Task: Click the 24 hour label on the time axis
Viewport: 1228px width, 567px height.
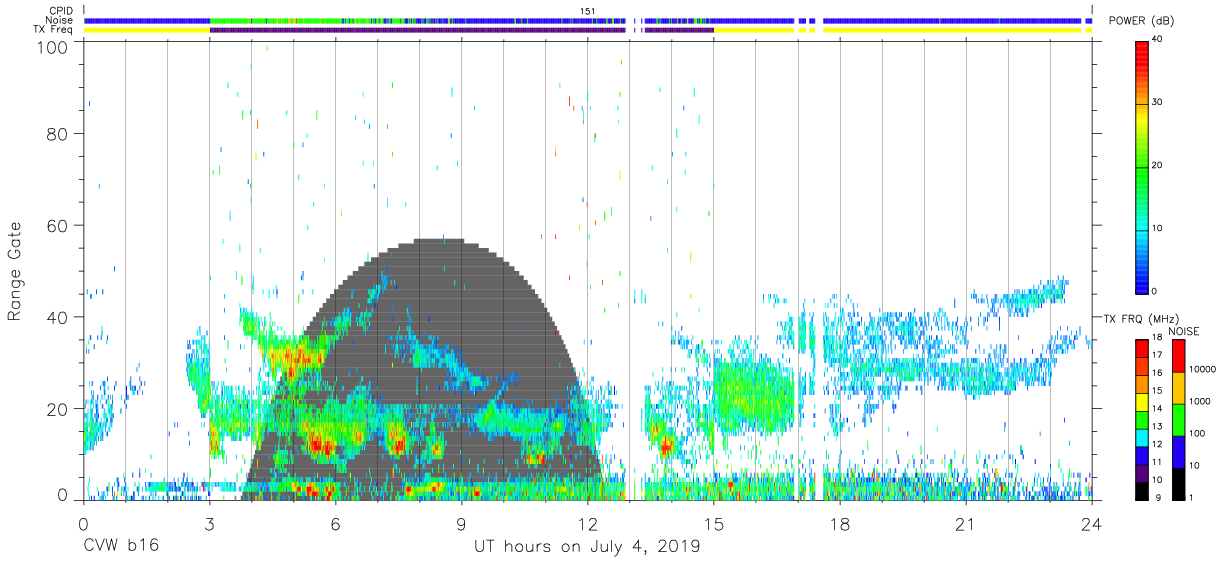Action: click(x=1092, y=524)
